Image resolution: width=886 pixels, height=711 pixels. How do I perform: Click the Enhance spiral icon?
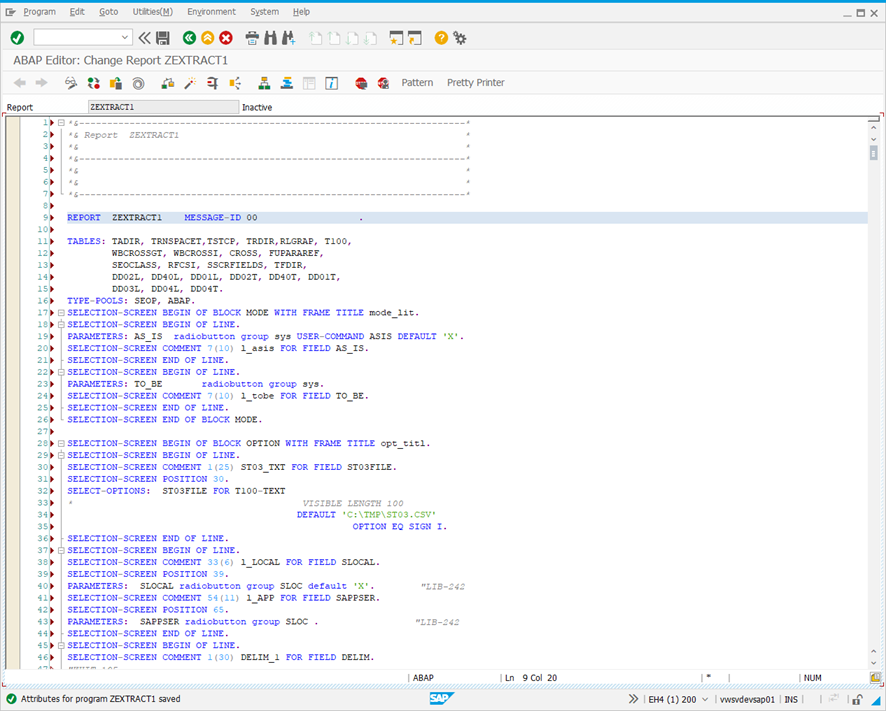pyautogui.click(x=138, y=83)
